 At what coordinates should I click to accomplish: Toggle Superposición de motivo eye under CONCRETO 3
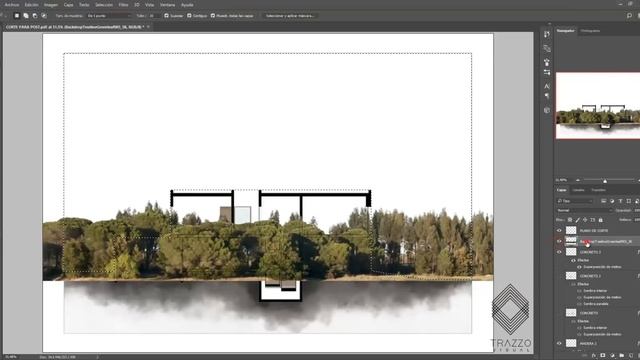click(x=579, y=267)
